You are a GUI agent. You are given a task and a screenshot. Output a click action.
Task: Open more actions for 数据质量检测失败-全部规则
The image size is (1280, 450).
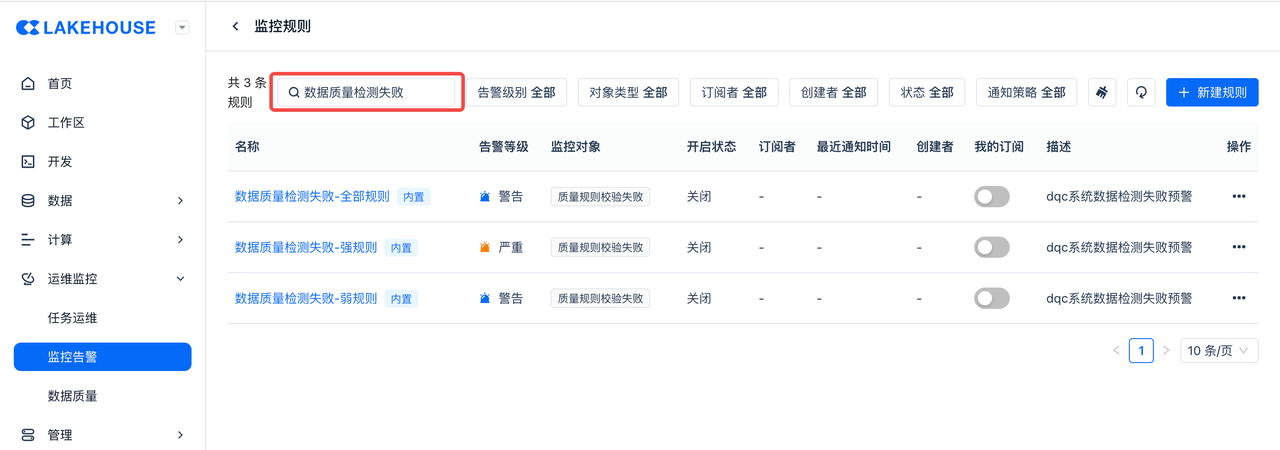pyautogui.click(x=1238, y=197)
